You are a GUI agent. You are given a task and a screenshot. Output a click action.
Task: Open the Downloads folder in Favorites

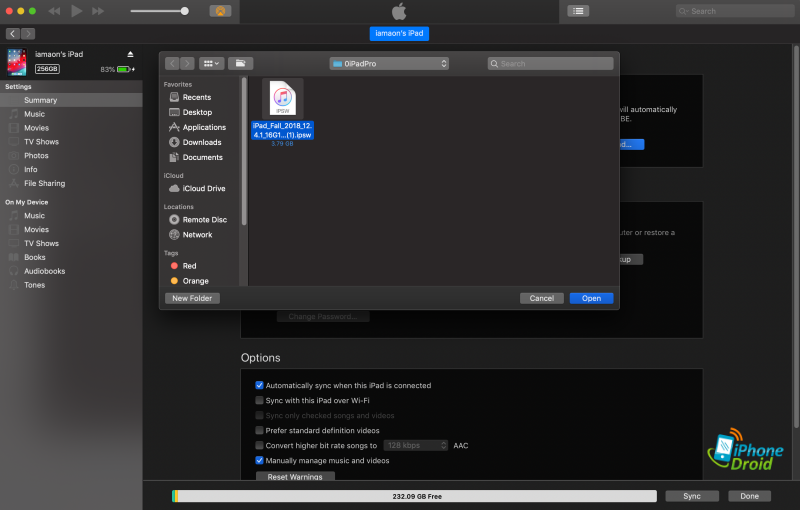(x=201, y=142)
